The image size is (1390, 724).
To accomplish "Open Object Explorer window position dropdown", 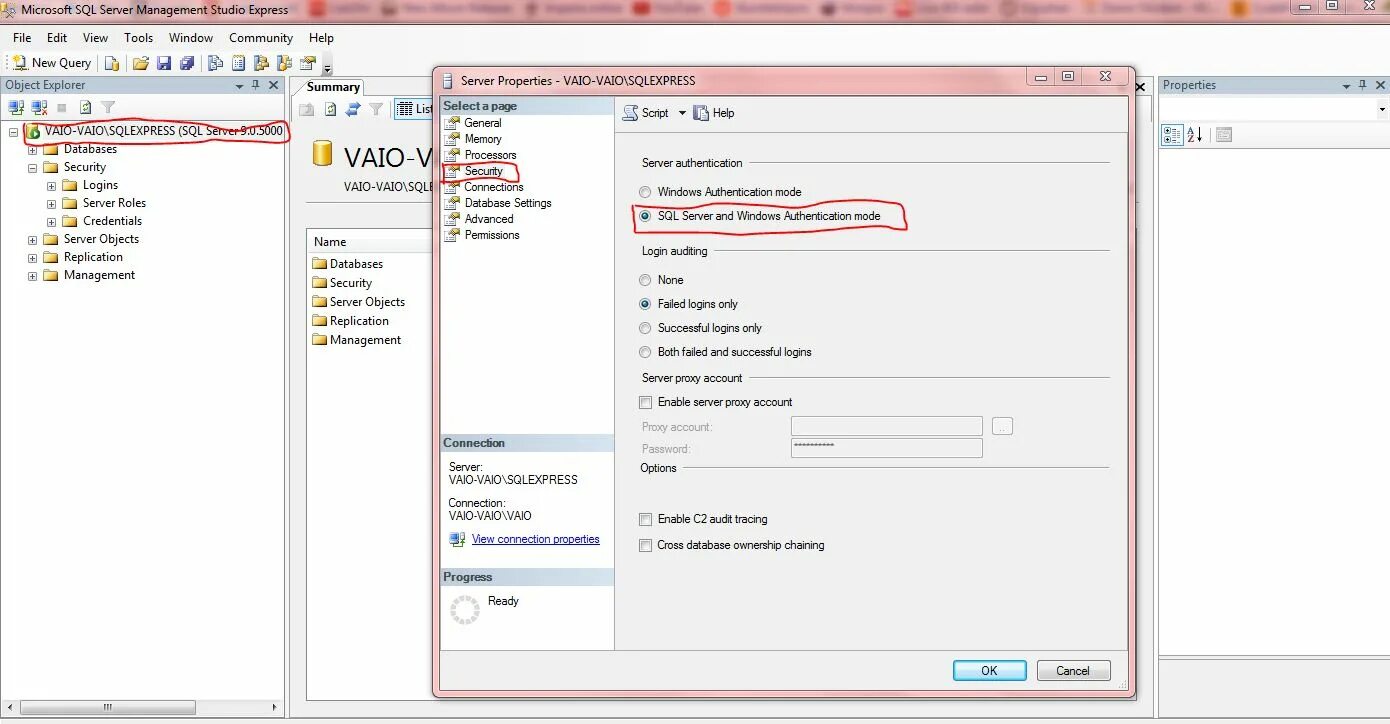I will click(x=239, y=86).
